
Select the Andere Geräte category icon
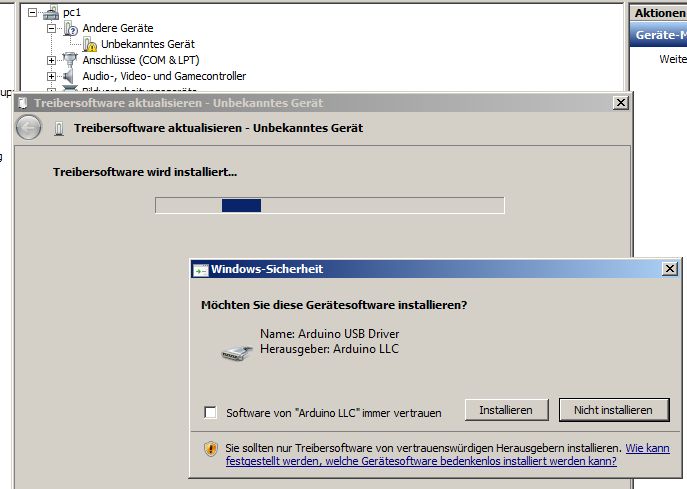tap(70, 29)
